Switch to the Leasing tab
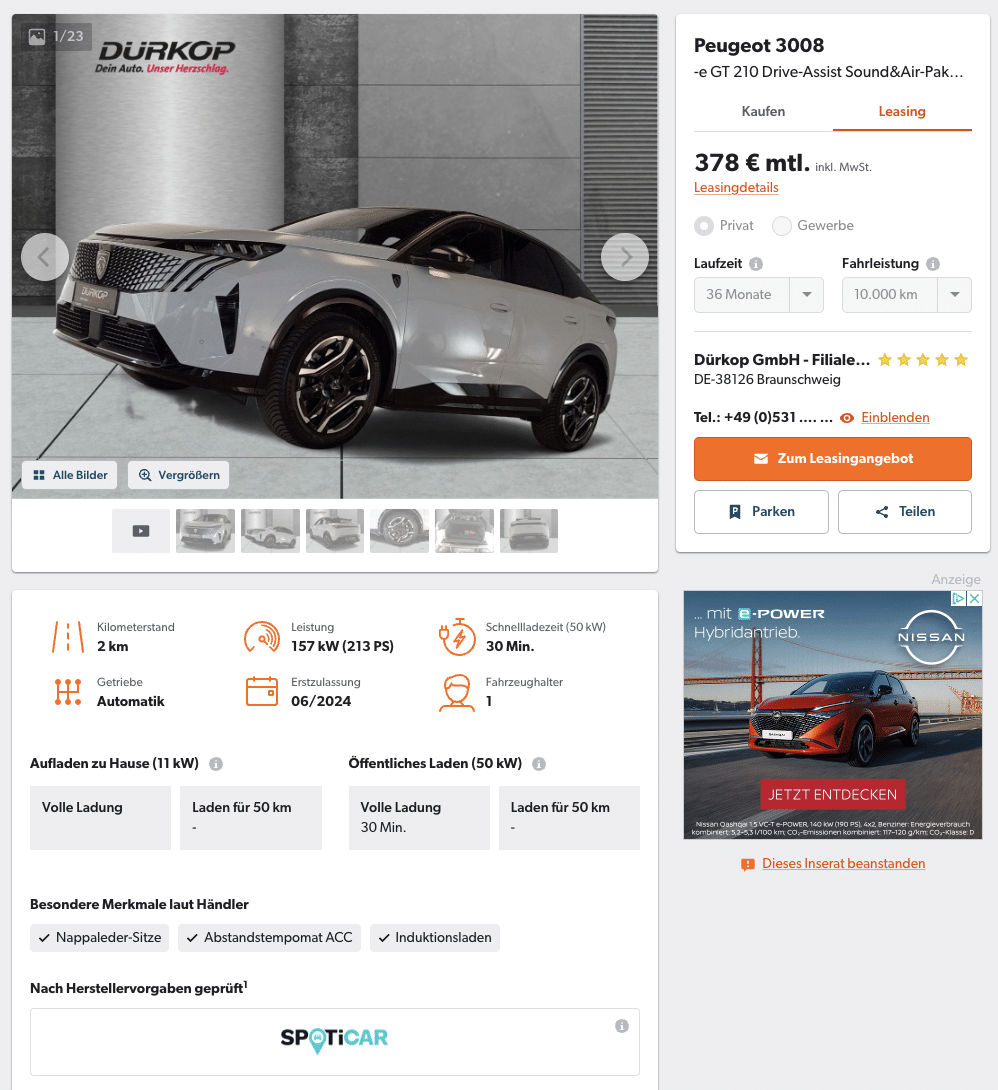998x1090 pixels. click(902, 111)
